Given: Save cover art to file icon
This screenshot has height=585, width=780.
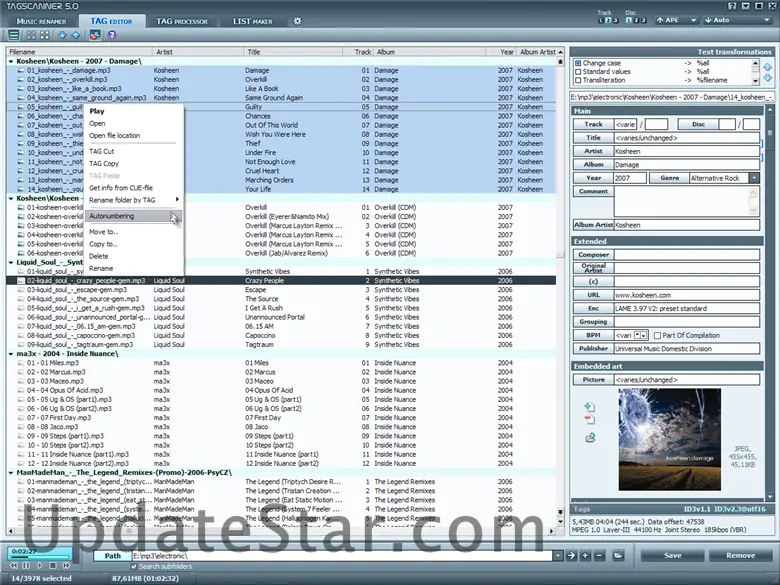Looking at the screenshot, I should [590, 438].
